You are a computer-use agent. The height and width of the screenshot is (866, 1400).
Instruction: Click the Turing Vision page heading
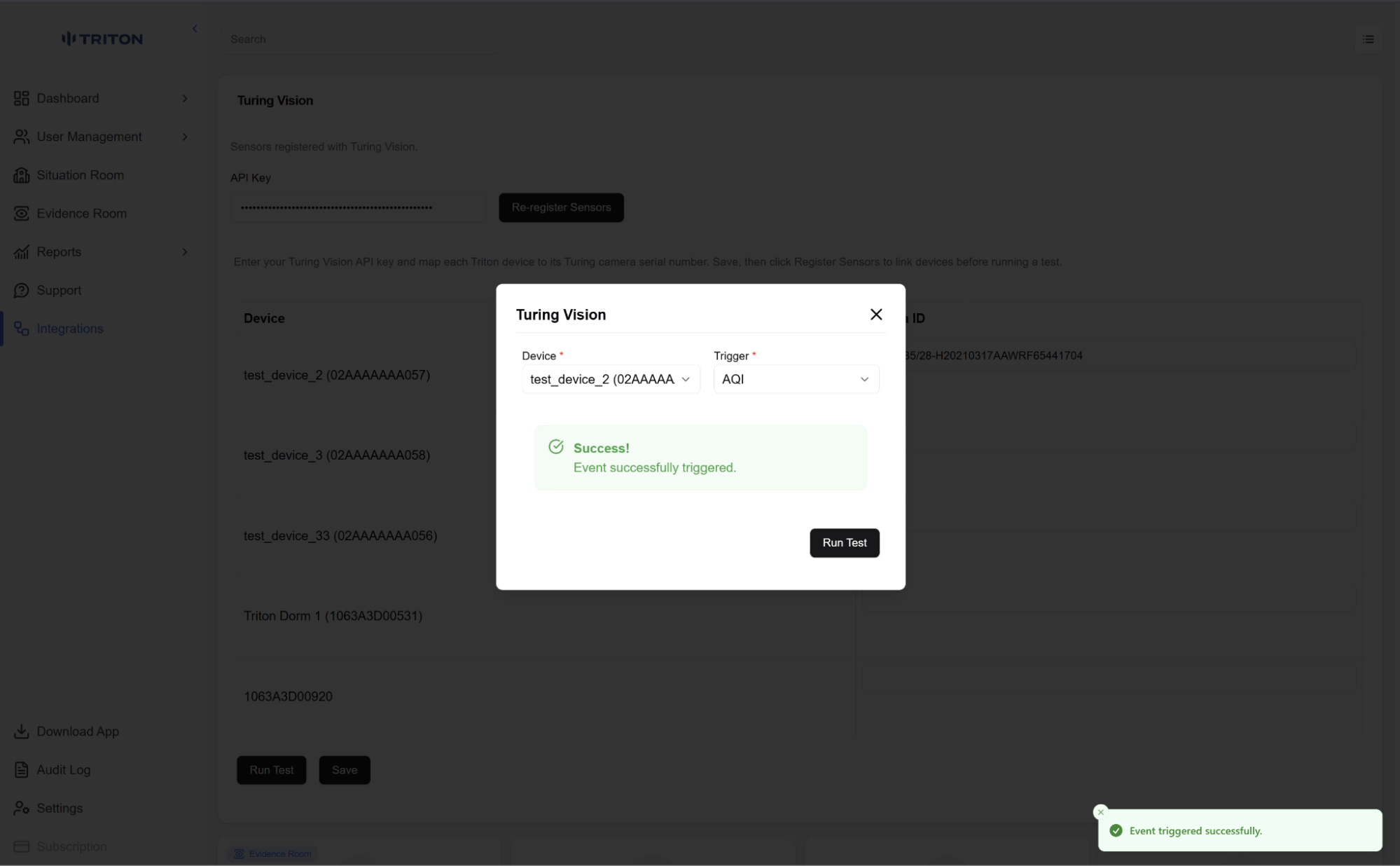tap(275, 100)
